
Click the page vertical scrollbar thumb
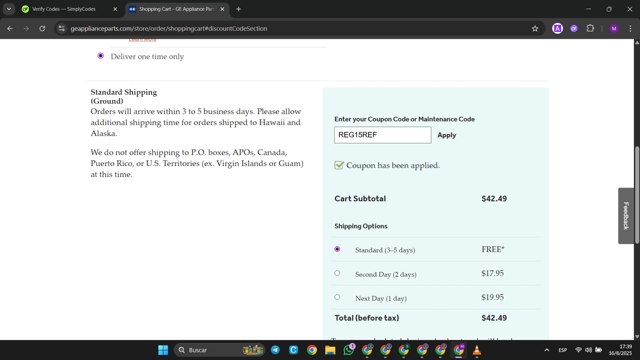[x=637, y=194]
